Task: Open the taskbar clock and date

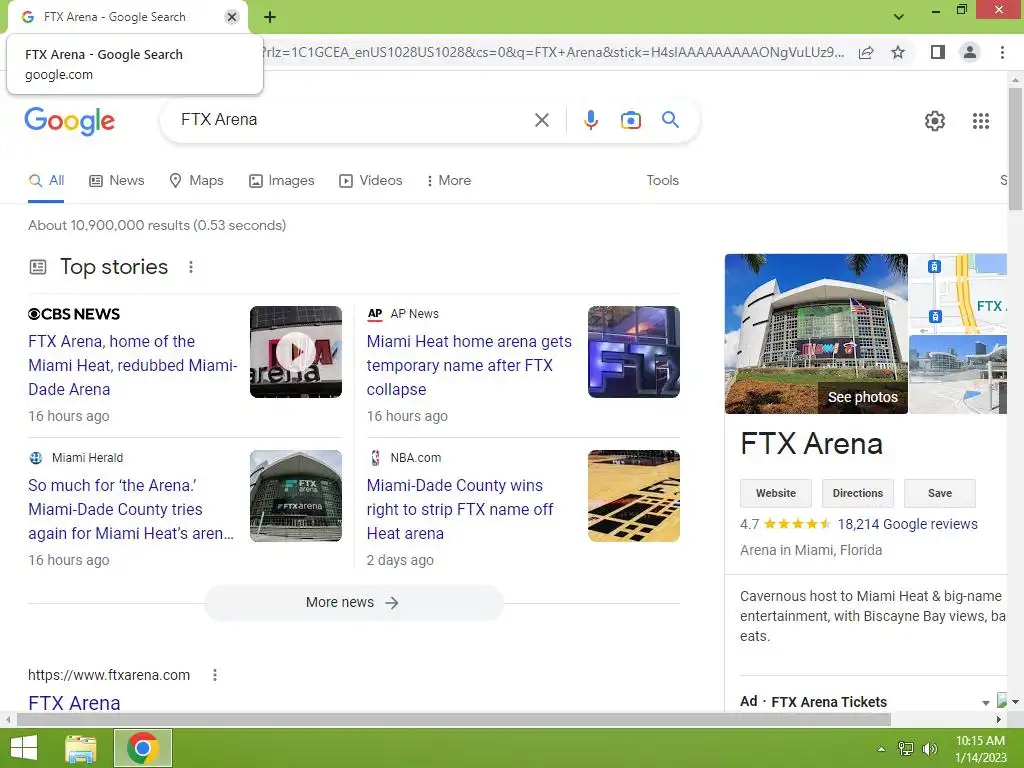Action: click(981, 749)
